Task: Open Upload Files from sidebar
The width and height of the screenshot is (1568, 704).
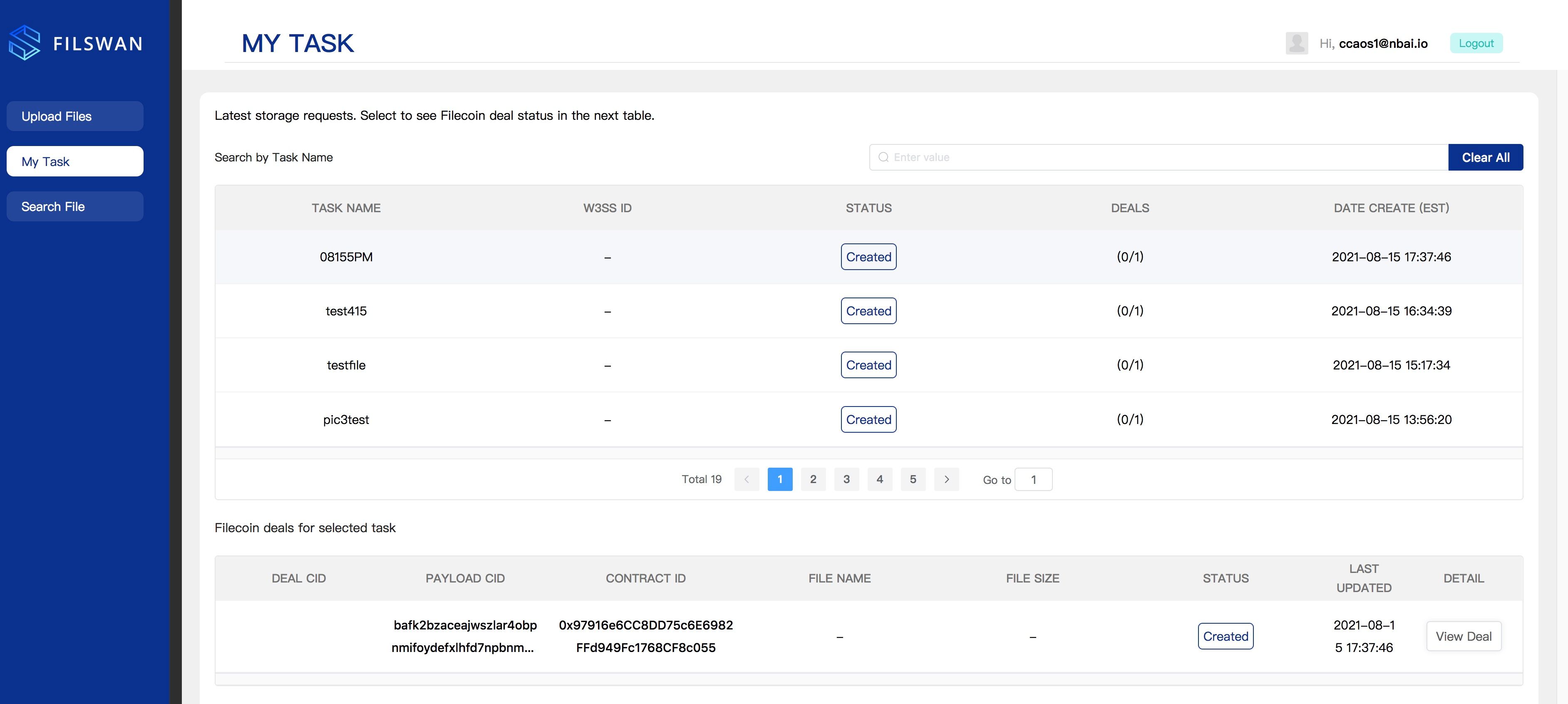Action: click(x=75, y=116)
